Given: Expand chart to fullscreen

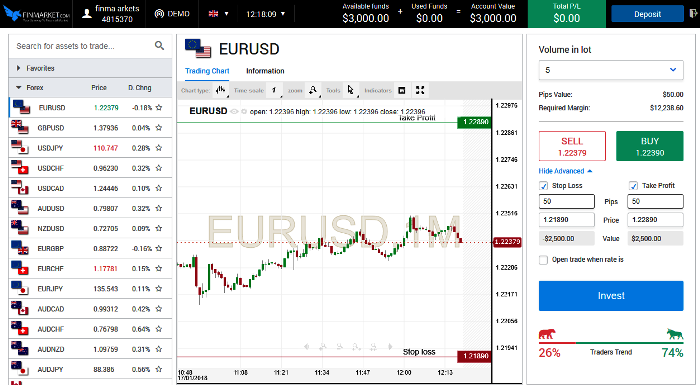Looking at the screenshot, I should pyautogui.click(x=420, y=90).
